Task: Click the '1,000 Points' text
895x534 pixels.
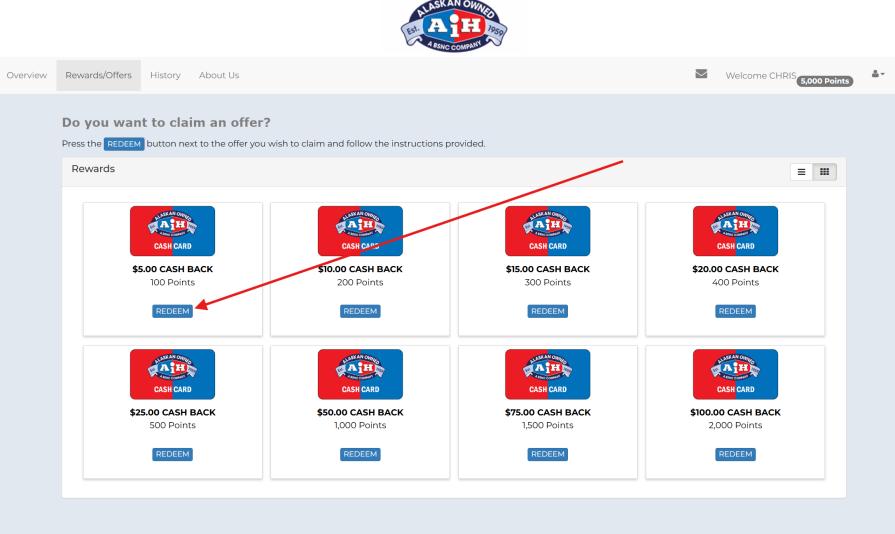Action: pyautogui.click(x=360, y=425)
